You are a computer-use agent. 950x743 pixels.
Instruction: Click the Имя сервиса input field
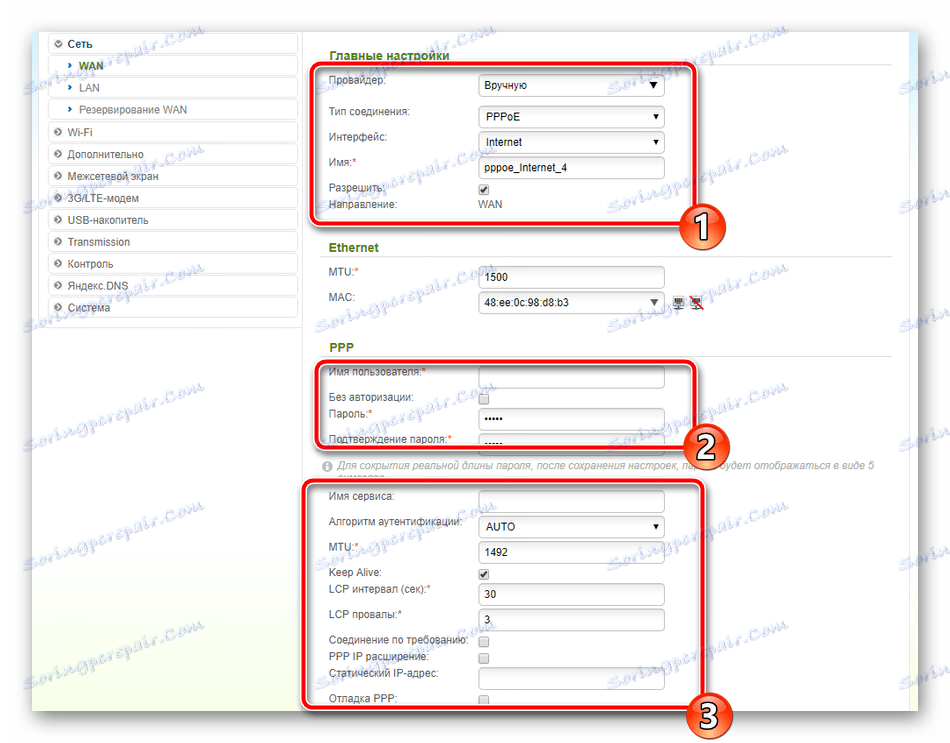(571, 501)
